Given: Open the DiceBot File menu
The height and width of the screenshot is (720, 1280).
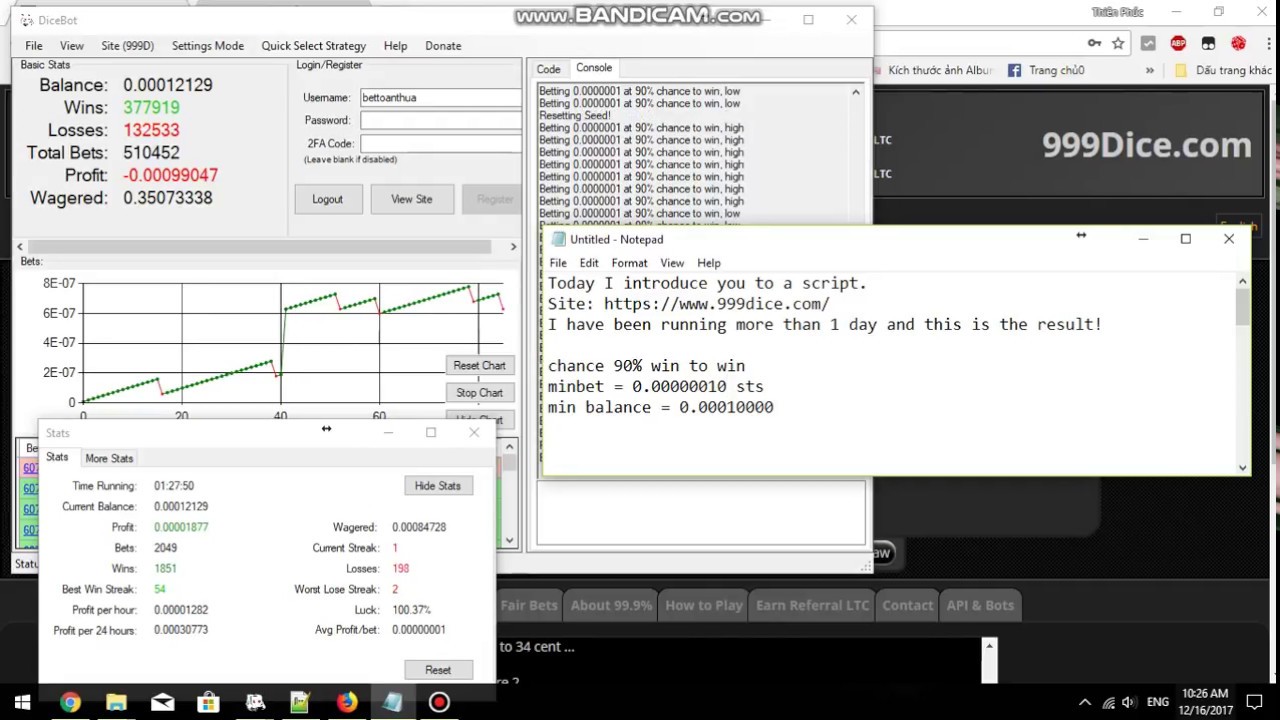Looking at the screenshot, I should click(34, 46).
